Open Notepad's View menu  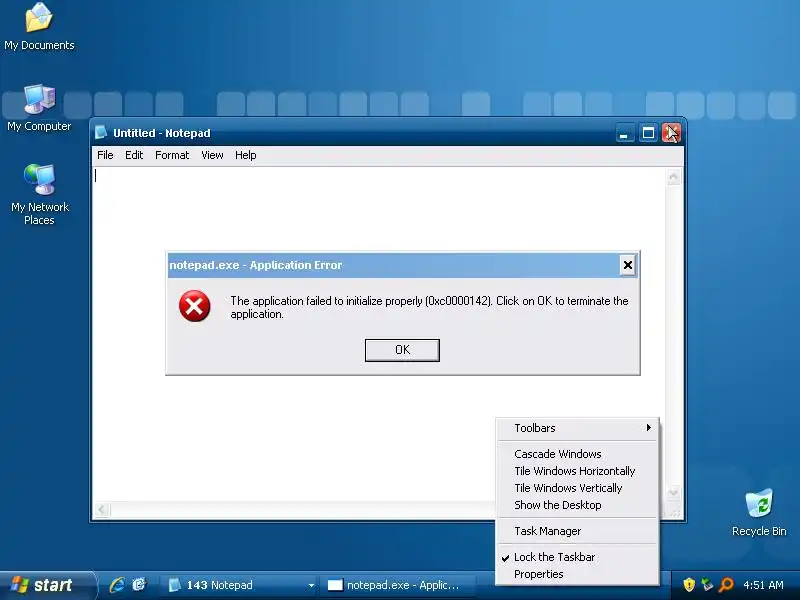pos(212,155)
